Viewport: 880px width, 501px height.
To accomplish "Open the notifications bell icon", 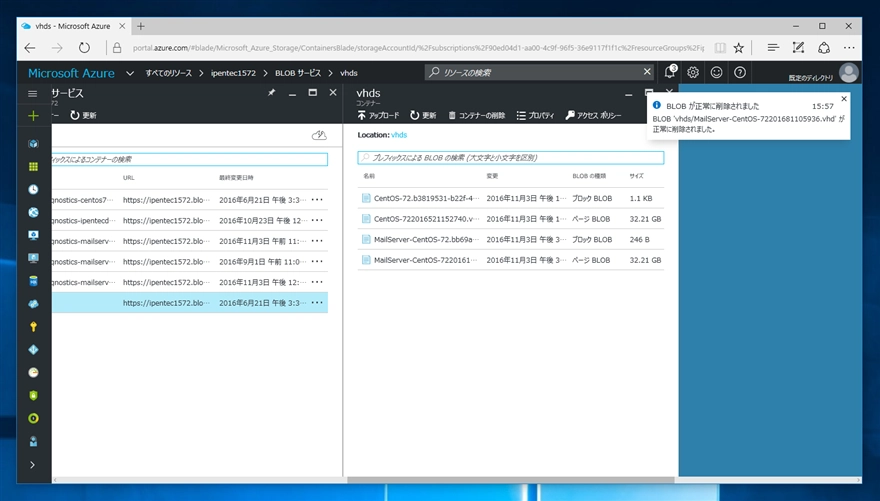I will pos(670,72).
